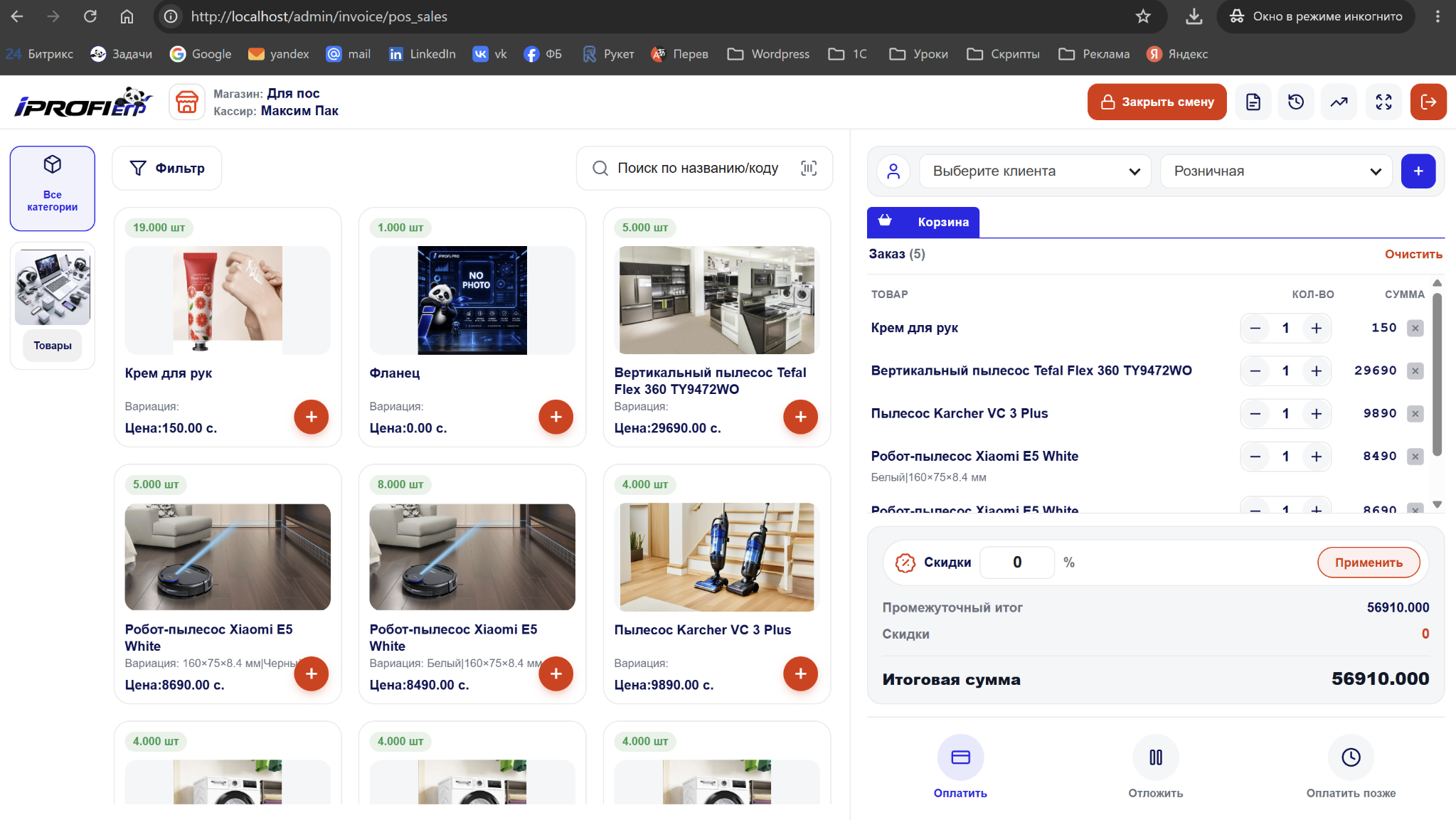Click the Tefal Flex 360 product image
This screenshot has width=1456, height=820.
coord(717,300)
